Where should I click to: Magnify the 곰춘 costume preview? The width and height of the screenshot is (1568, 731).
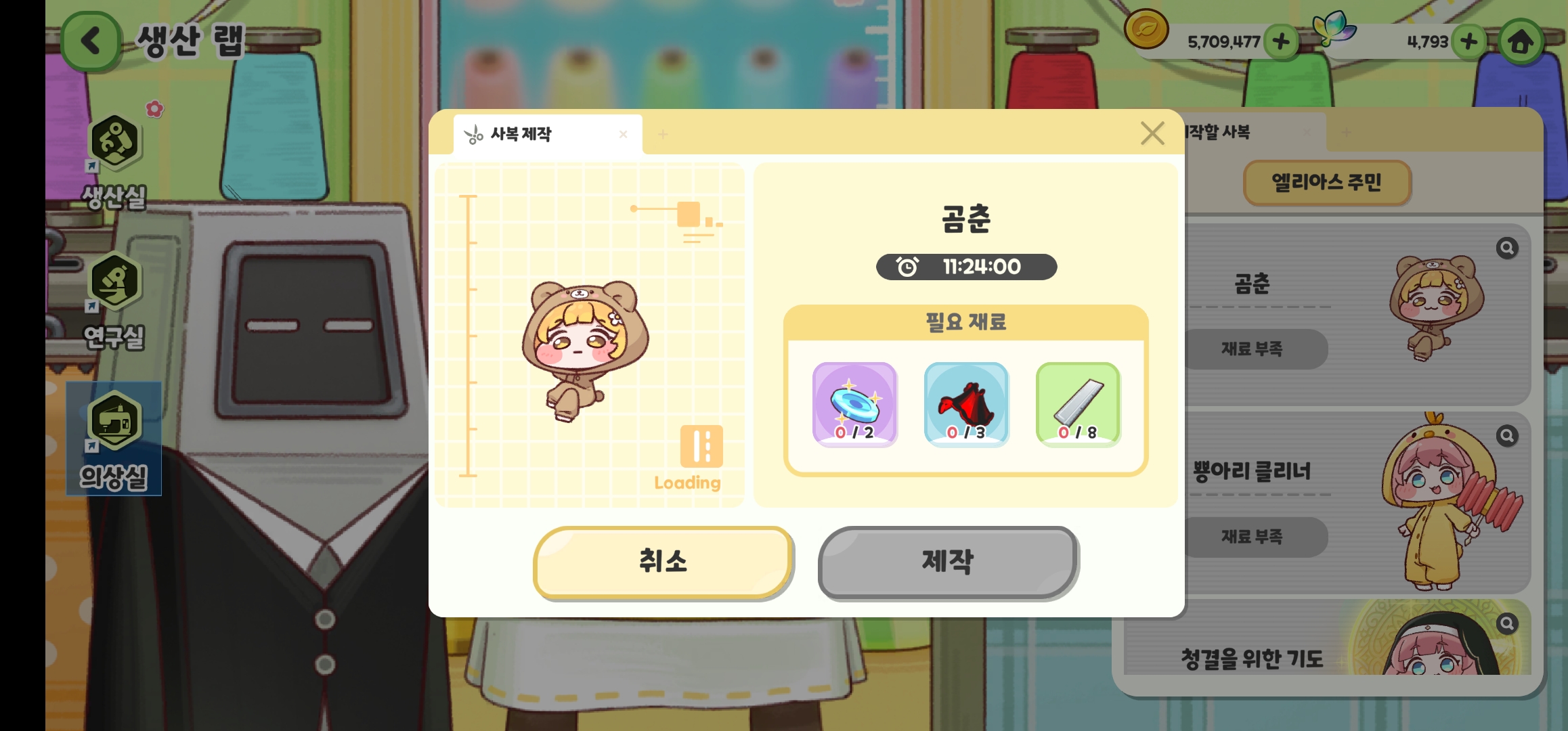1506,248
